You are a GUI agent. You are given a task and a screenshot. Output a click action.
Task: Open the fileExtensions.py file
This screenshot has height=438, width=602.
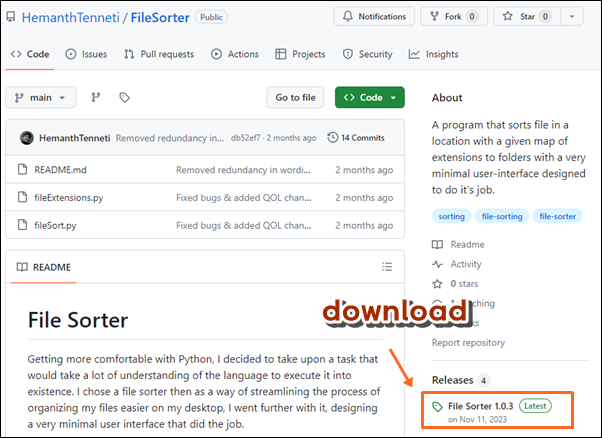click(x=69, y=198)
